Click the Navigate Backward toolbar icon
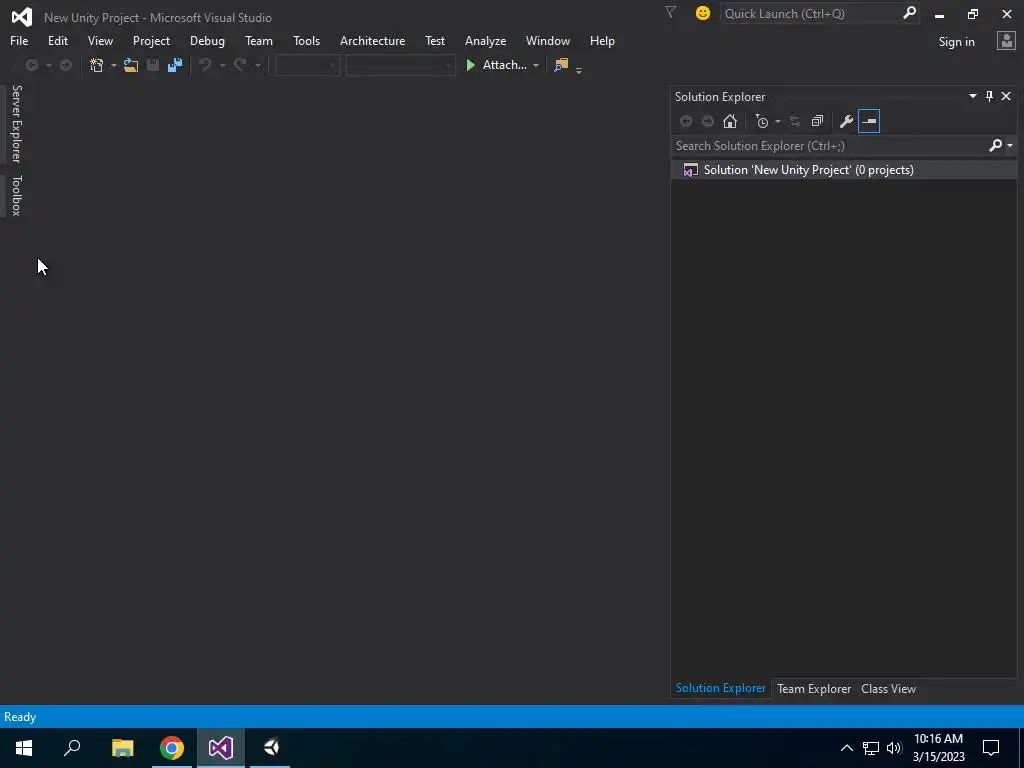Screen dimensions: 1024x768 tap(31, 65)
